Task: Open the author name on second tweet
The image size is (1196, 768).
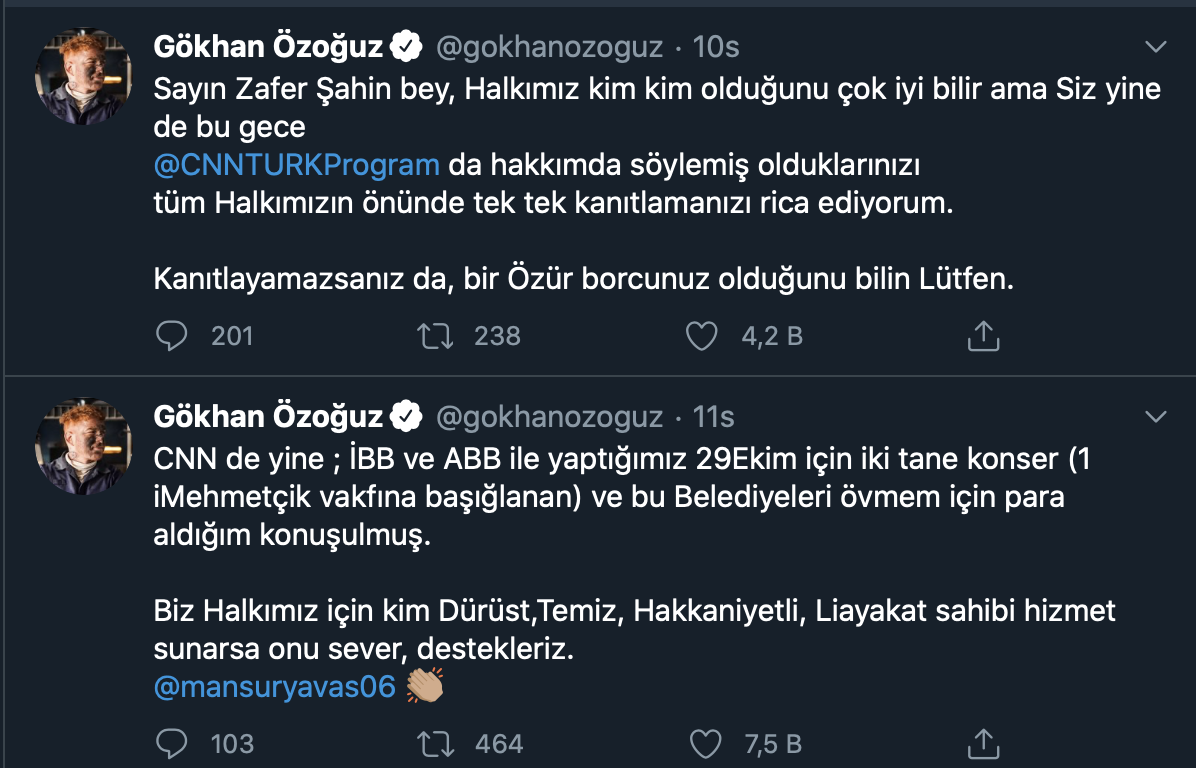Action: coord(267,416)
